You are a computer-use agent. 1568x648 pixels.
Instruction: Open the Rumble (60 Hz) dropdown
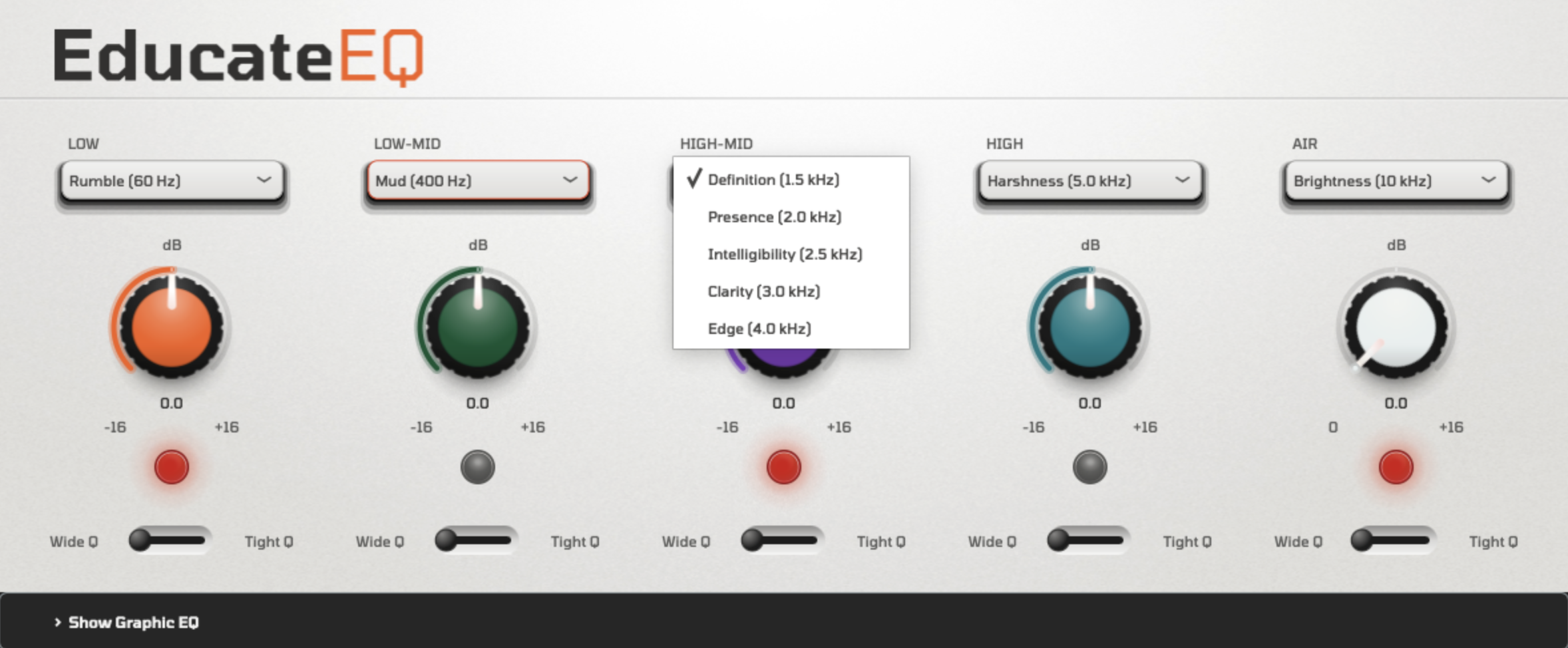pyautogui.click(x=172, y=180)
